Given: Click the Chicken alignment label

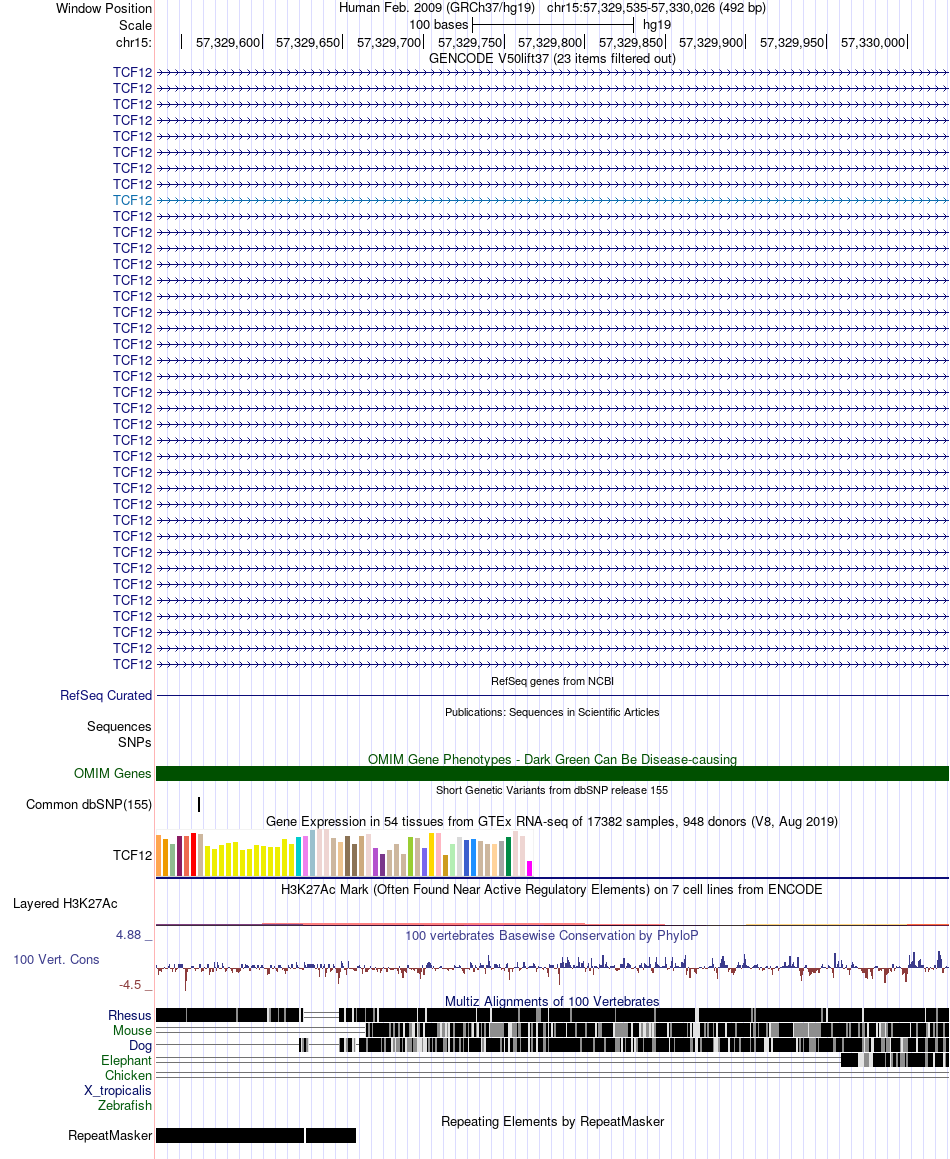Looking at the screenshot, I should point(128,1075).
